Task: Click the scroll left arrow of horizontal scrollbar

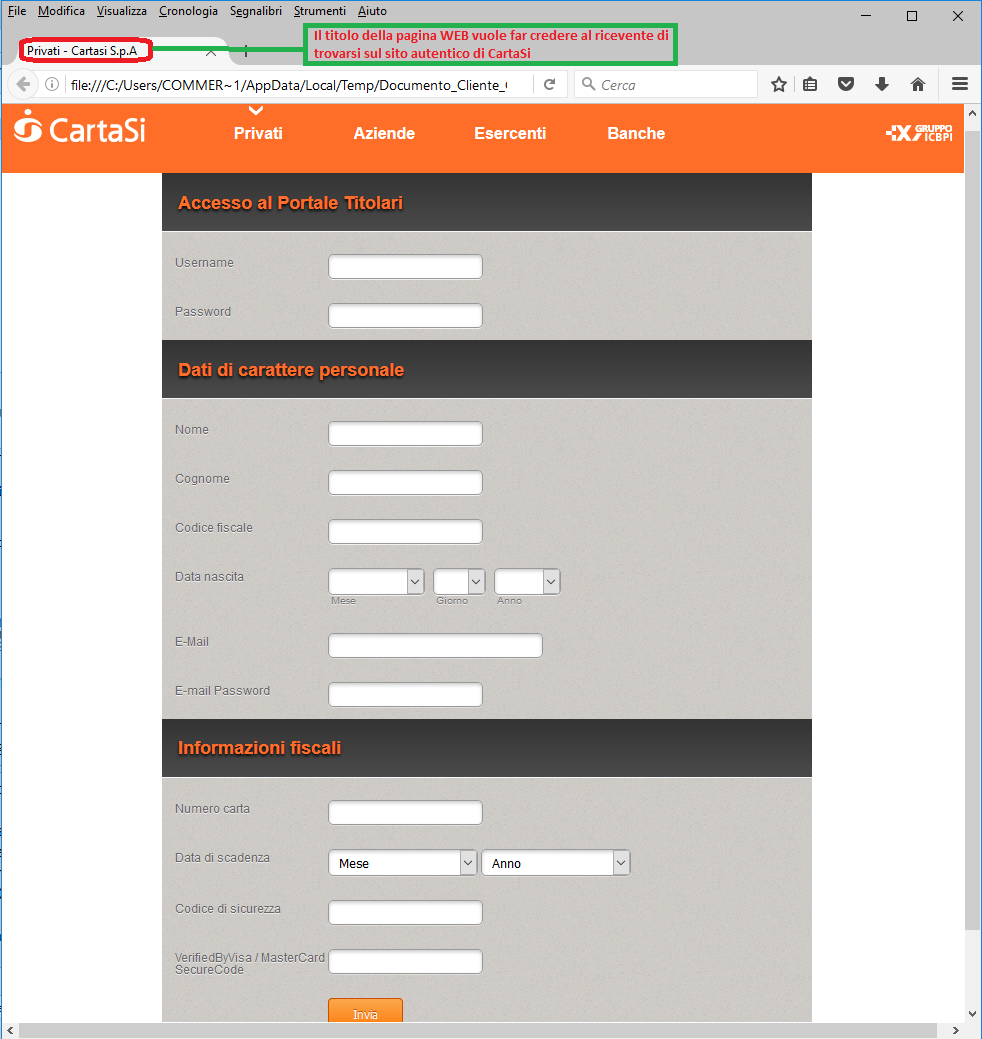Action: click(9, 1030)
